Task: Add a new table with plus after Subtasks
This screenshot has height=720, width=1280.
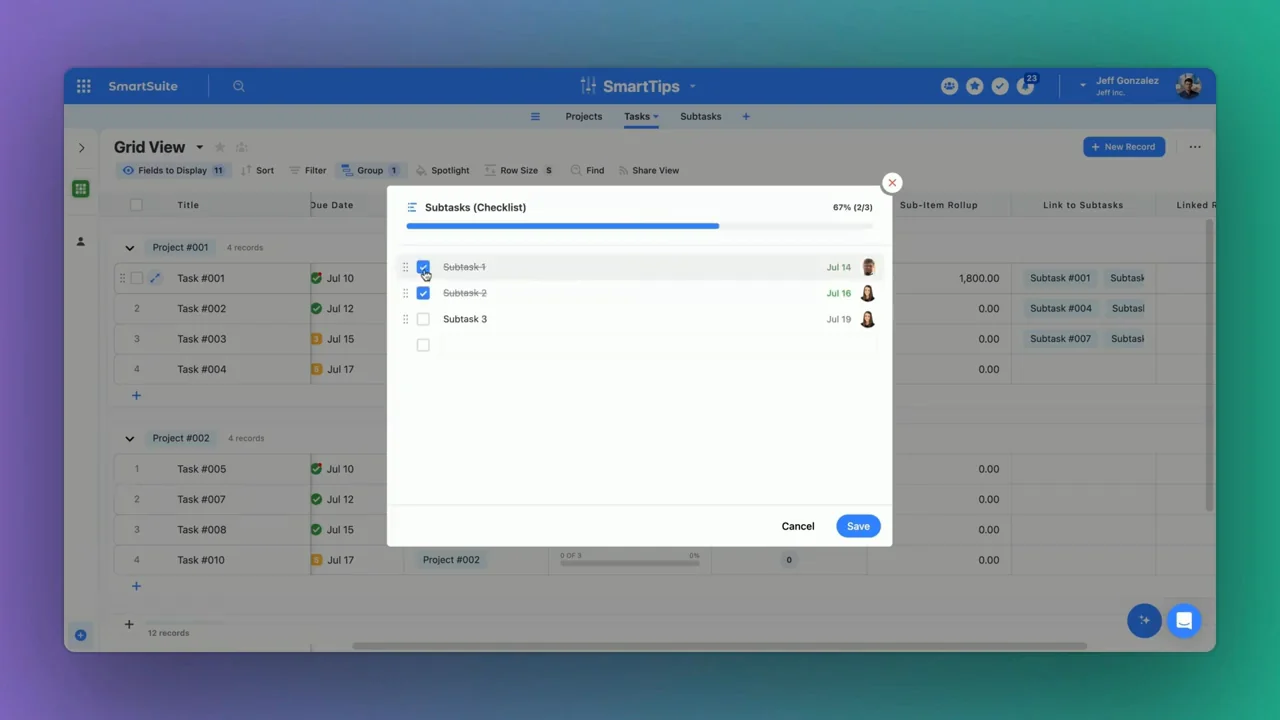Action: 746,116
